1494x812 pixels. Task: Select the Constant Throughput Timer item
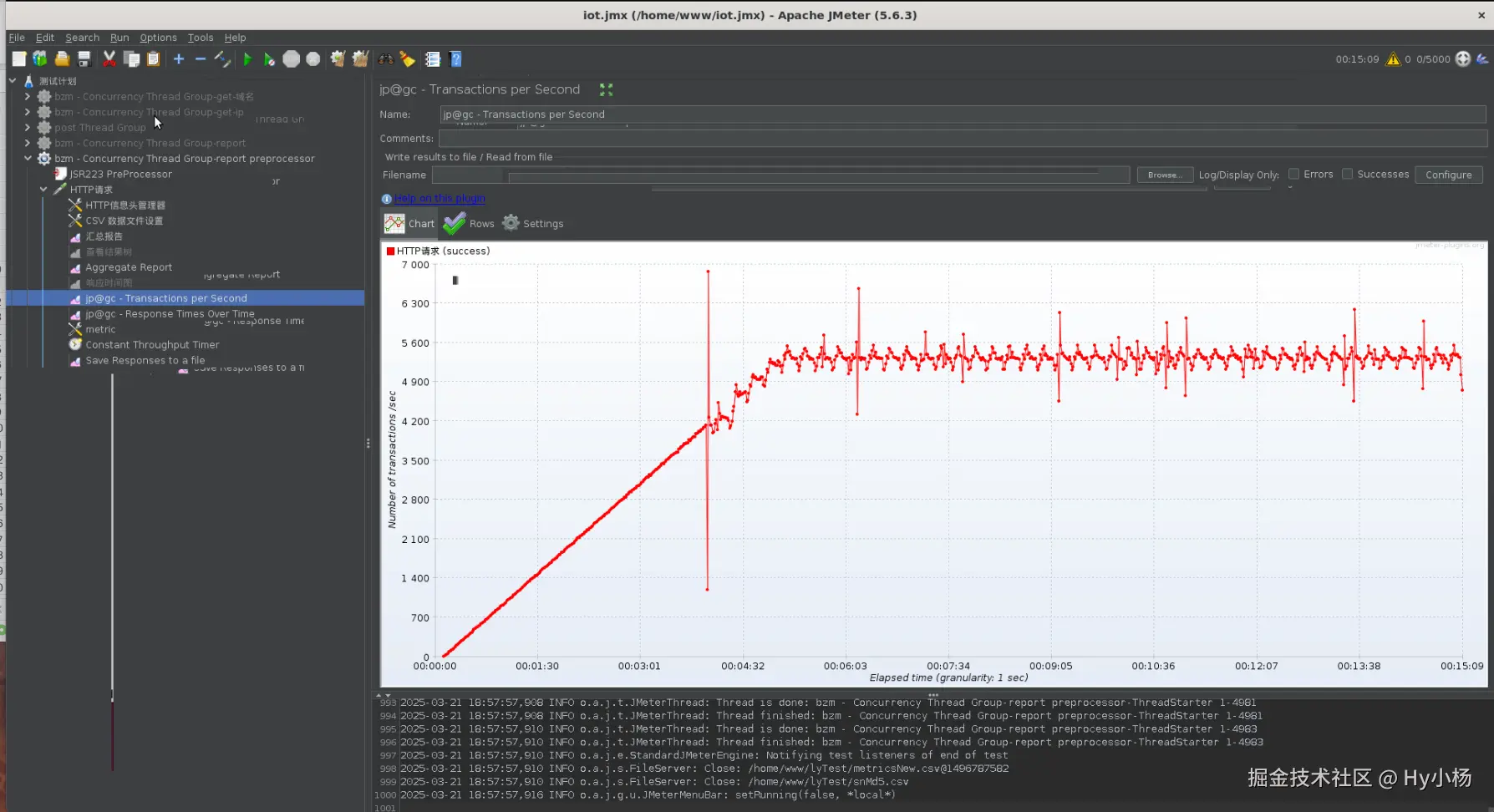pyautogui.click(x=152, y=345)
